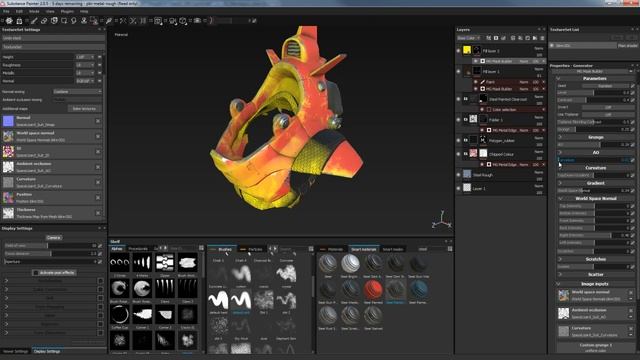Expand the Grunge section in Properties

pyautogui.click(x=560, y=137)
